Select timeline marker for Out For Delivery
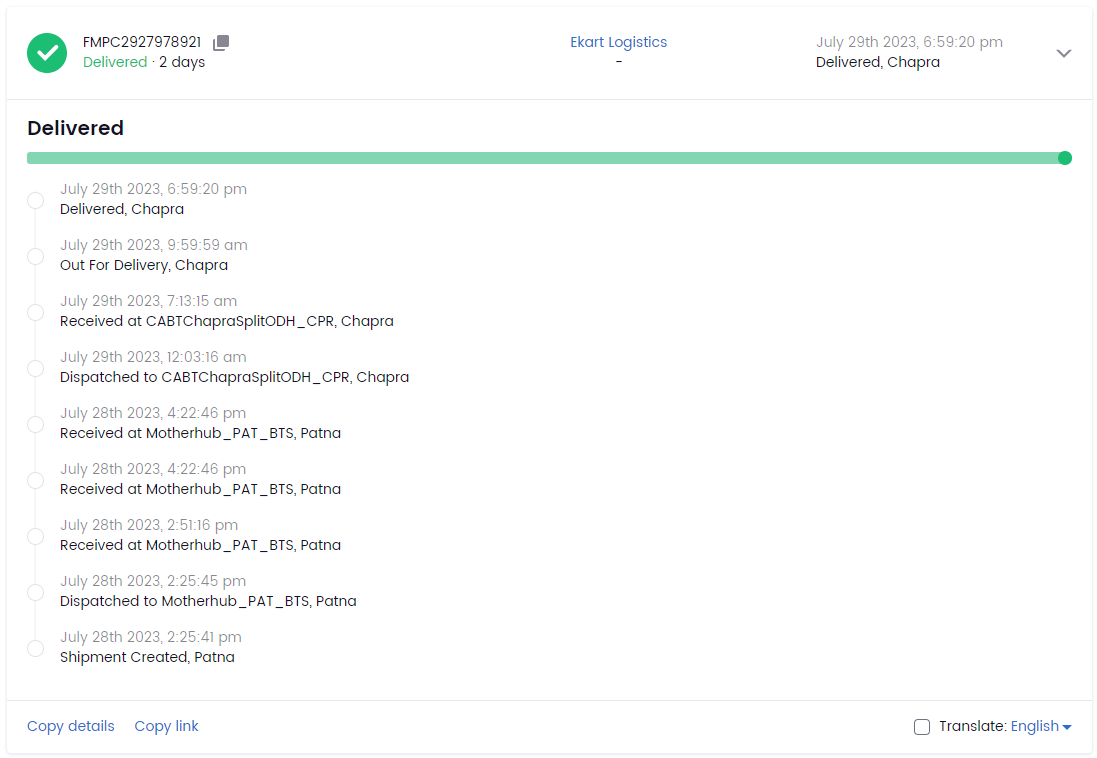This screenshot has width=1097, height=758. click(x=35, y=256)
